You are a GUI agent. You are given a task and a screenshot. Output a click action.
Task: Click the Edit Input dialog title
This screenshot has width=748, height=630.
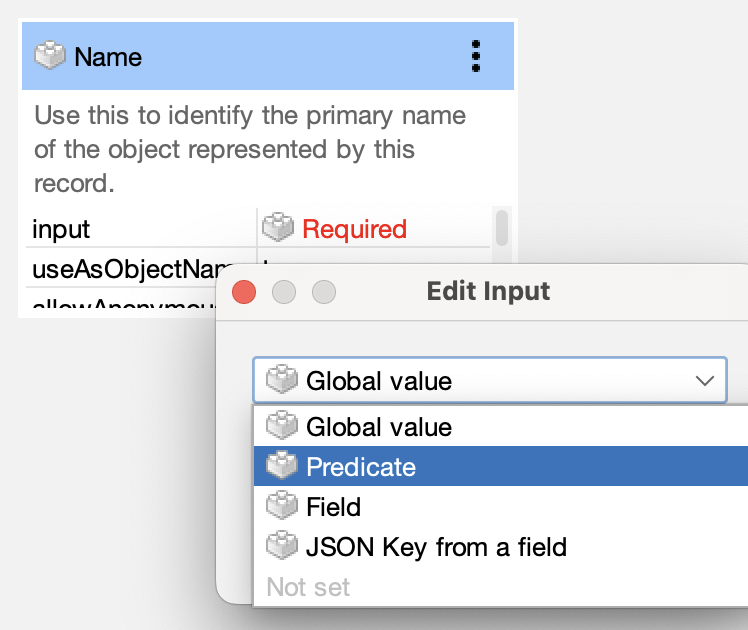[x=488, y=291]
